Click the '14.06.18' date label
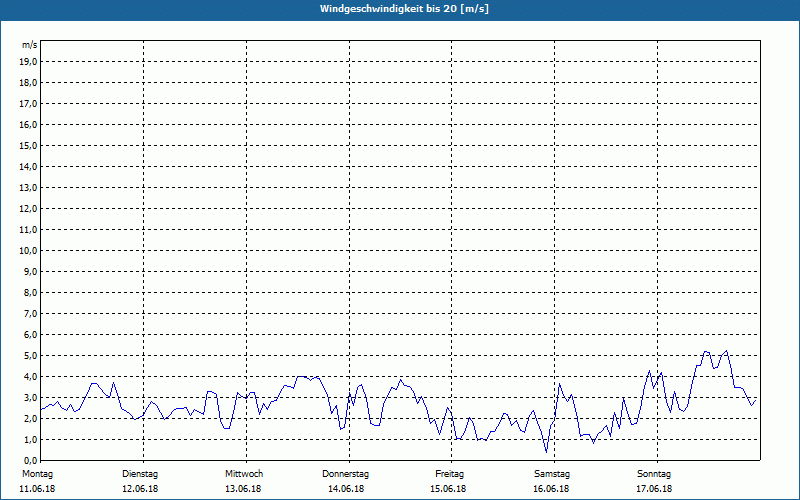Viewport: 800px width, 500px height. click(x=346, y=489)
